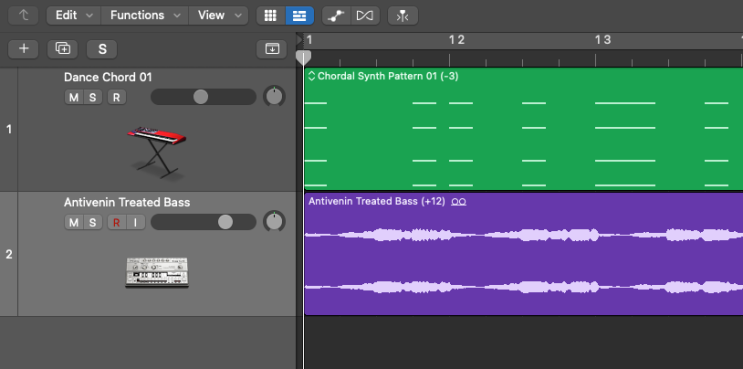743x369 pixels.
Task: Solo the Dance Chord 01 track
Action: click(x=92, y=98)
